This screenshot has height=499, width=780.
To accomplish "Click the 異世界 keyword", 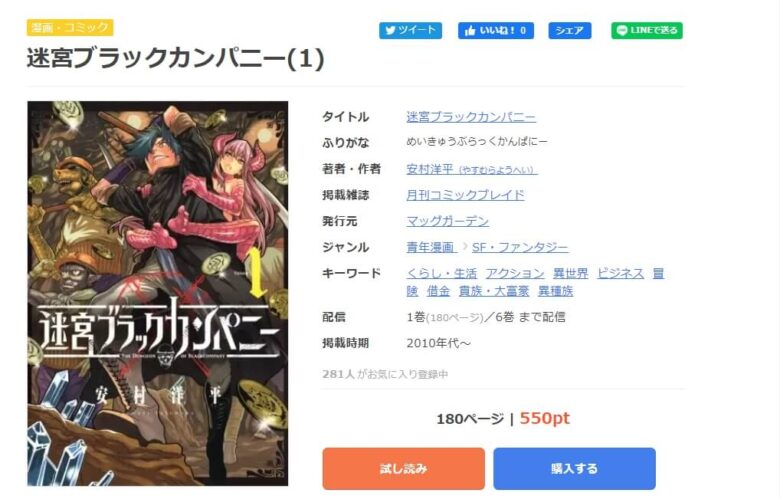I will [x=571, y=273].
